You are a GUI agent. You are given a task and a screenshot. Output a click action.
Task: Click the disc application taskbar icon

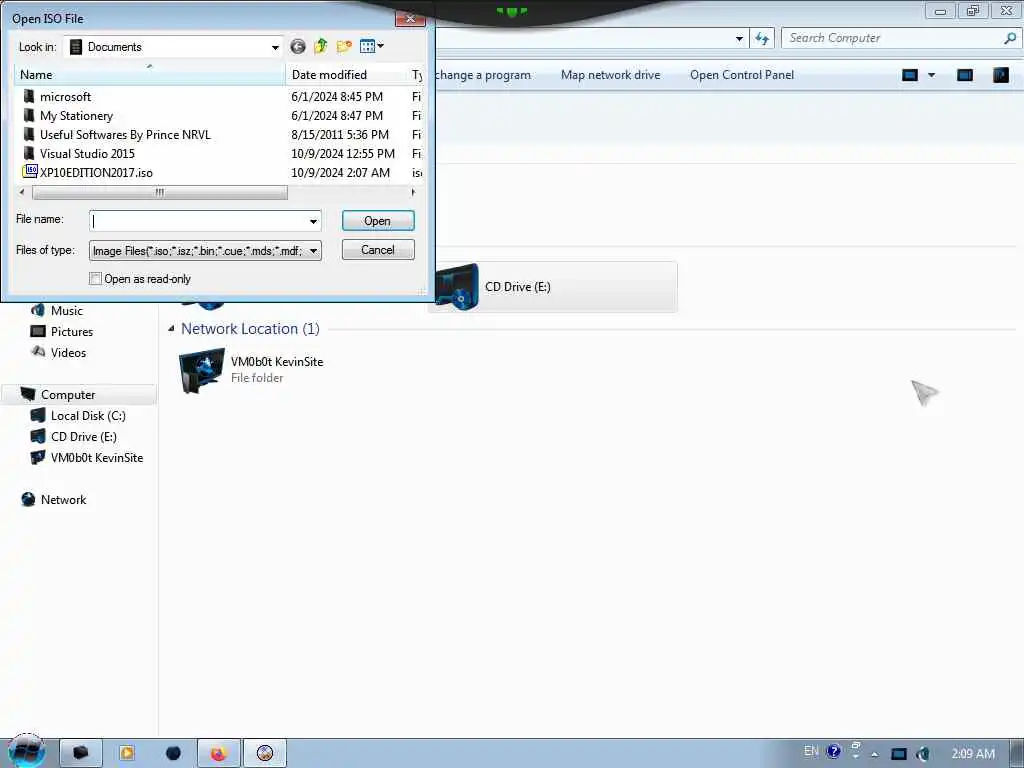click(x=265, y=753)
